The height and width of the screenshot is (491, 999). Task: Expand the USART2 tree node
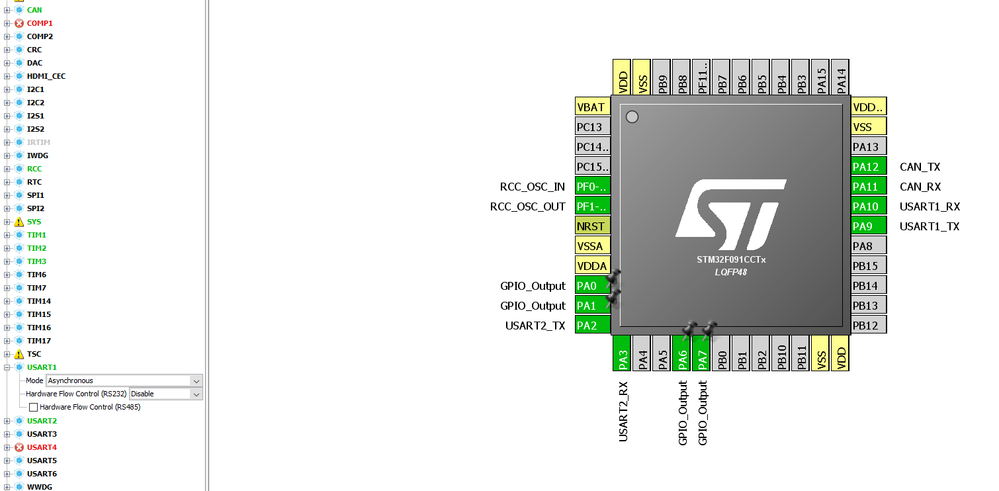pyautogui.click(x=7, y=421)
